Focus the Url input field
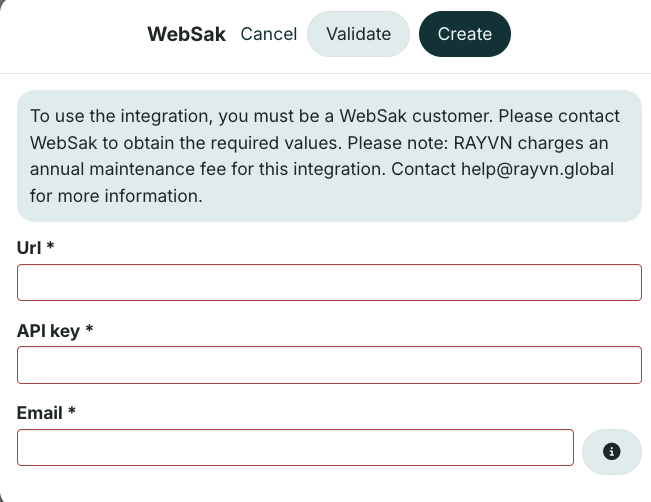Viewport: 651px width, 502px height. pos(329,283)
